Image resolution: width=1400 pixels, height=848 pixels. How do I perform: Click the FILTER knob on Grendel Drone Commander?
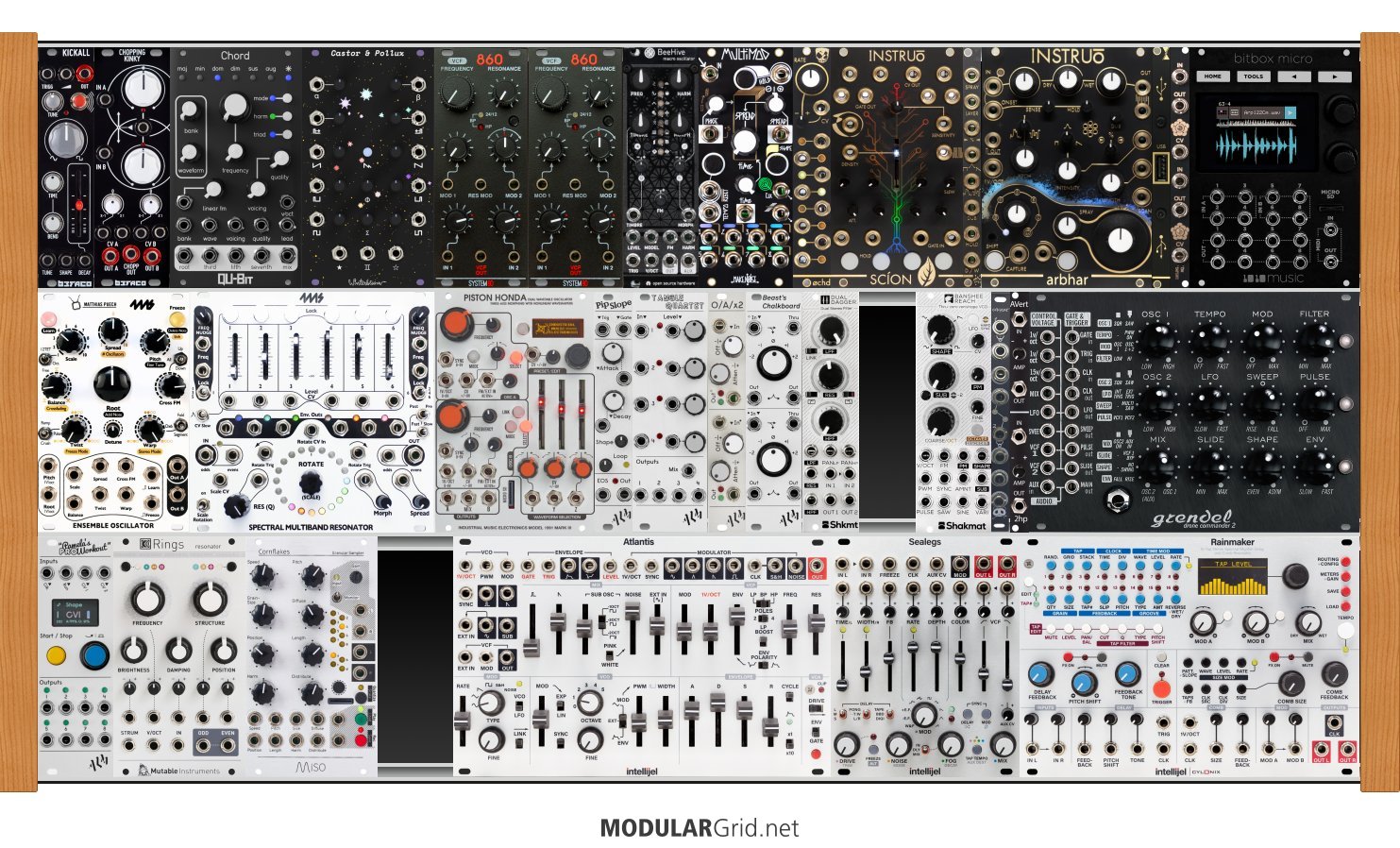click(1315, 341)
